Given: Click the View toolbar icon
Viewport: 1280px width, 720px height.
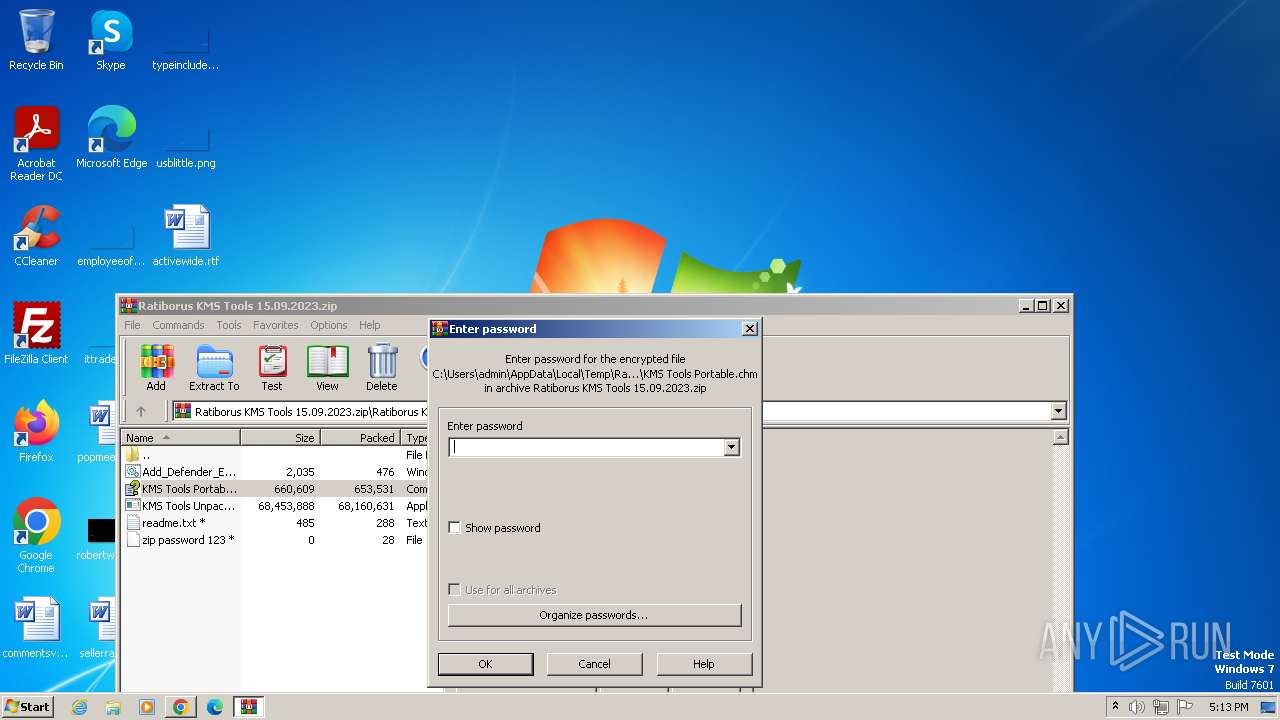Looking at the screenshot, I should 327,367.
